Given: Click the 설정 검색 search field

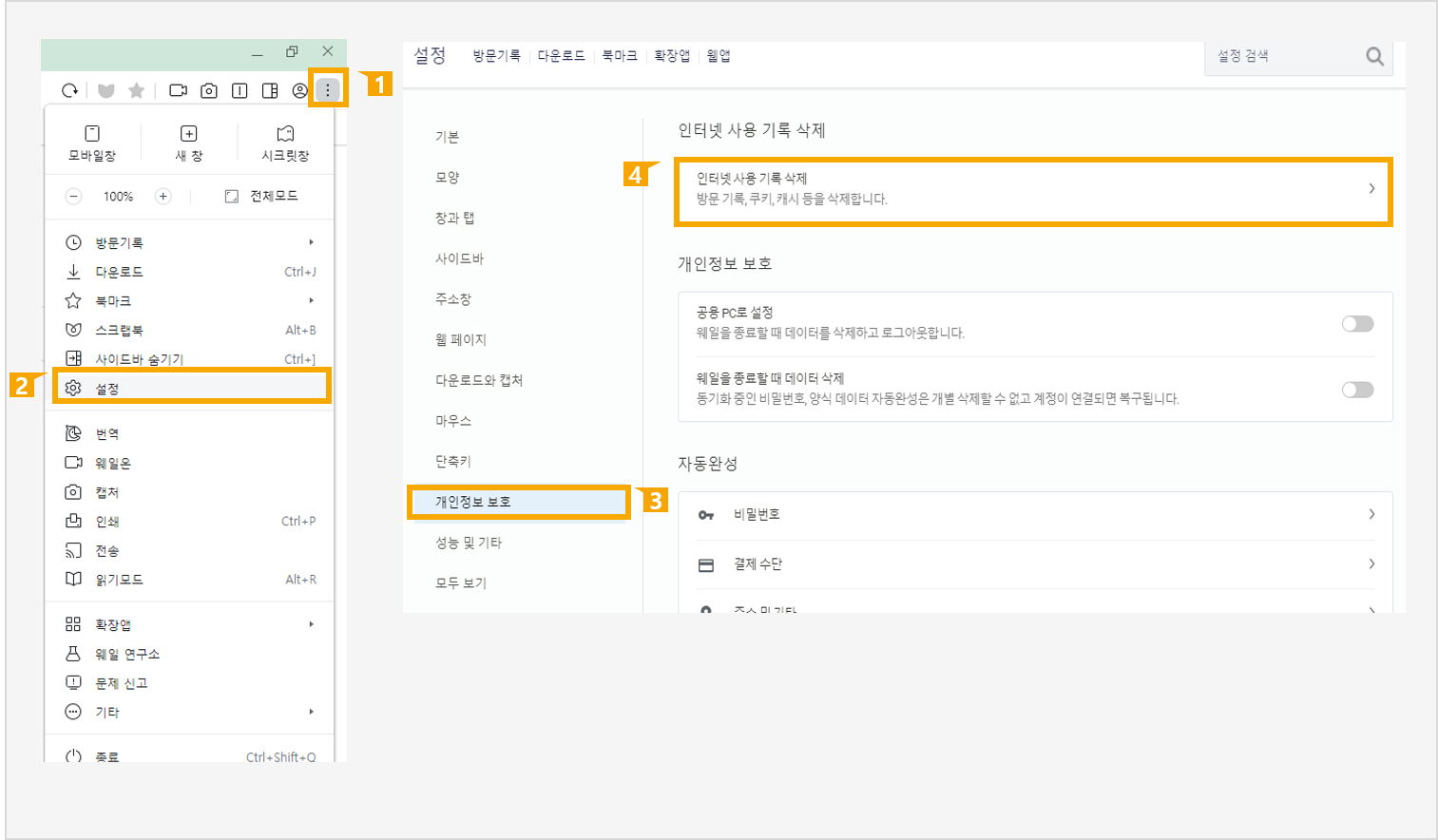Looking at the screenshot, I should (1283, 56).
